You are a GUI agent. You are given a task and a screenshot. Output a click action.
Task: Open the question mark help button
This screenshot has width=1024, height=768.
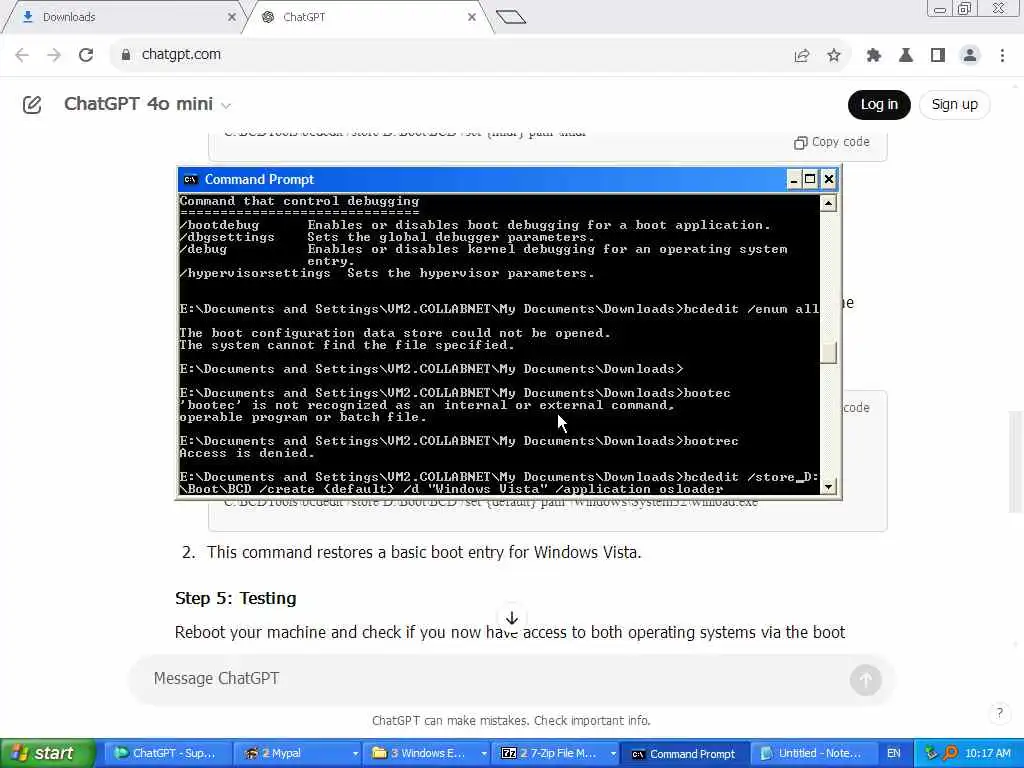pos(999,712)
